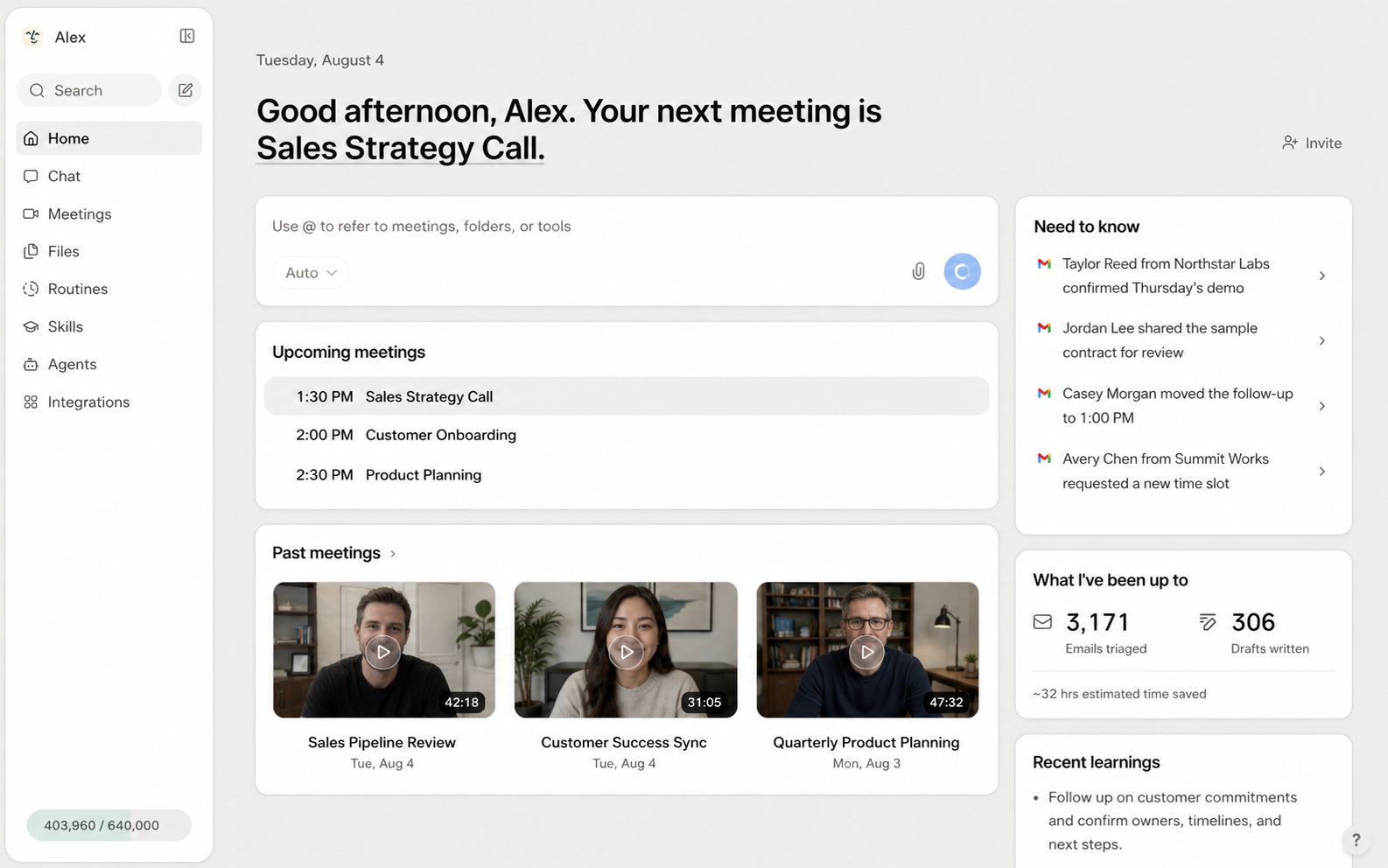This screenshot has height=868, width=1388.
Task: Click the Sales Pipeline Review title
Action: (382, 742)
